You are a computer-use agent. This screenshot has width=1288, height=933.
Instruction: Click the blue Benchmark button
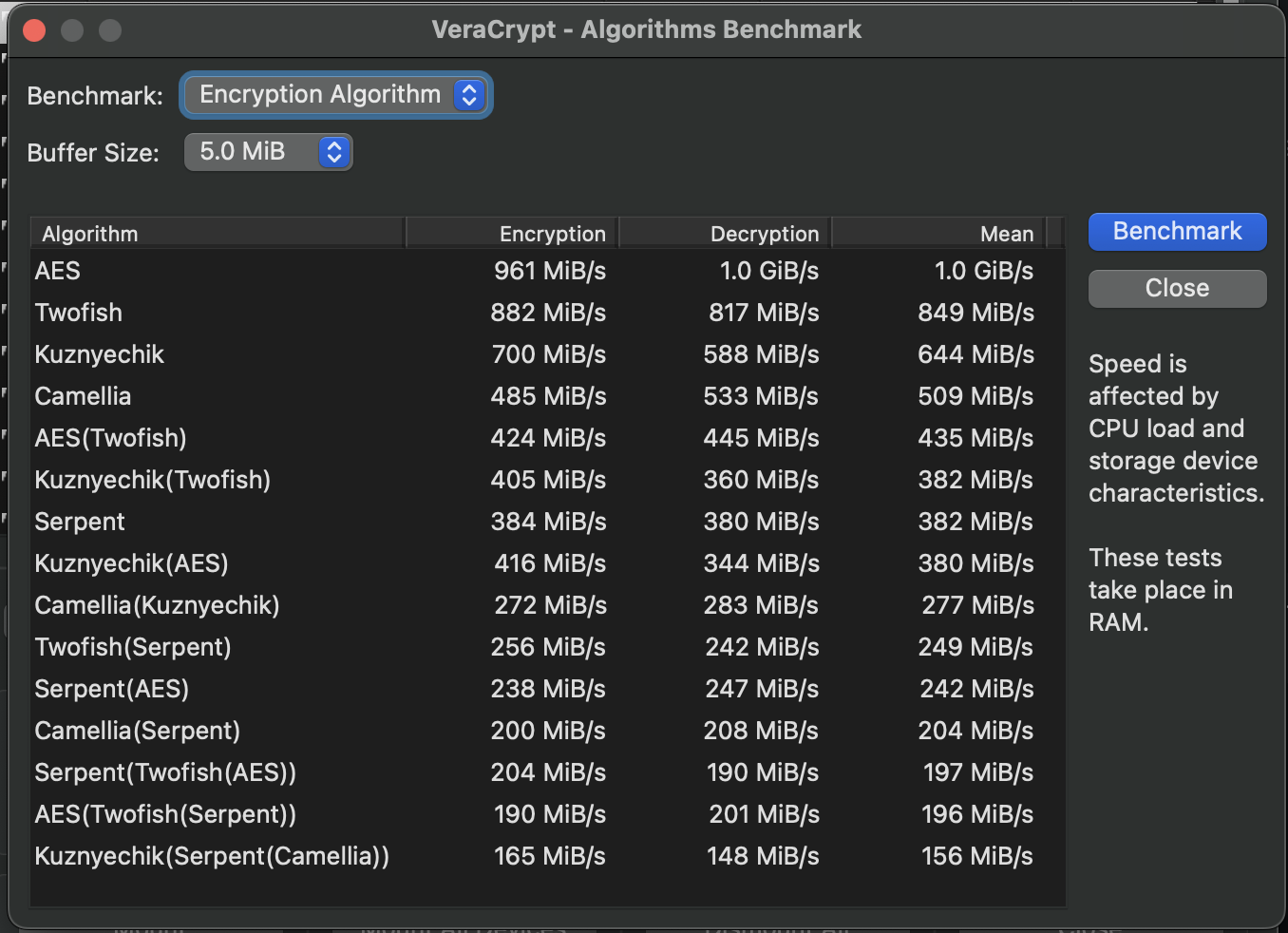(x=1177, y=232)
